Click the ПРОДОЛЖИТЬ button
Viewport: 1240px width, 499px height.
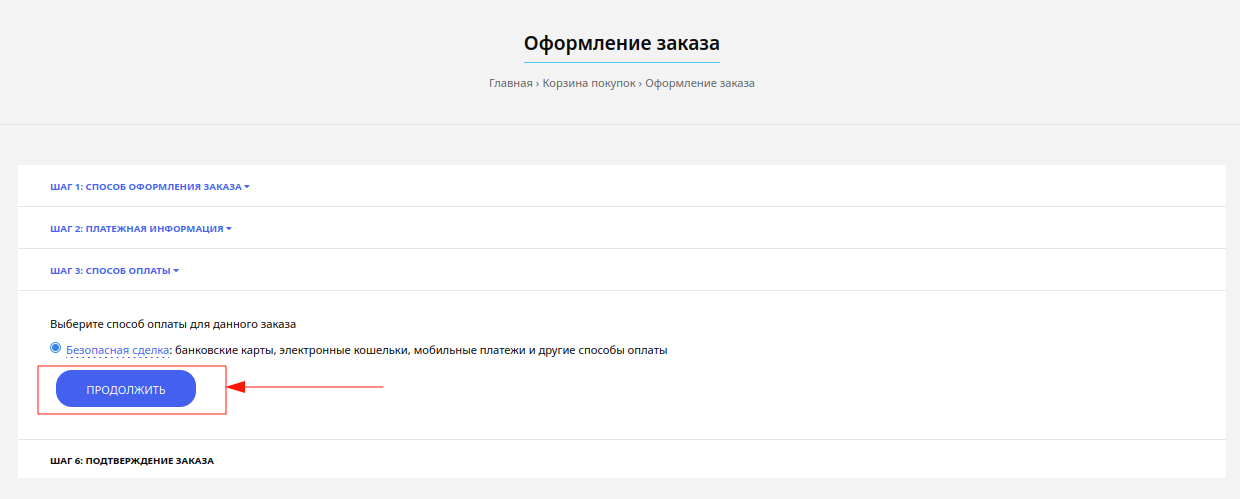coord(126,389)
